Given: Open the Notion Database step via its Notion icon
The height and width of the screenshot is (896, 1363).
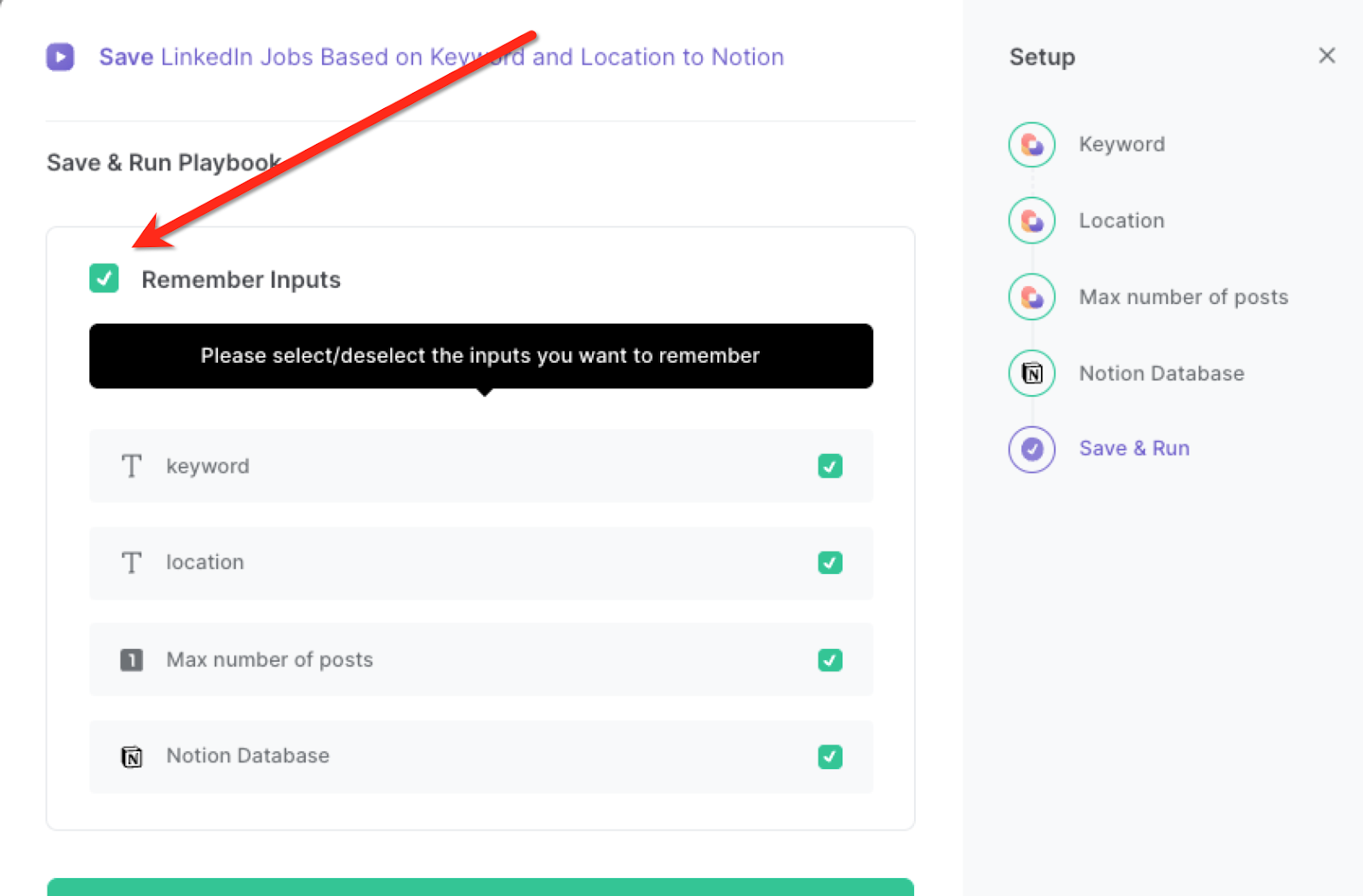Looking at the screenshot, I should pos(1031,373).
